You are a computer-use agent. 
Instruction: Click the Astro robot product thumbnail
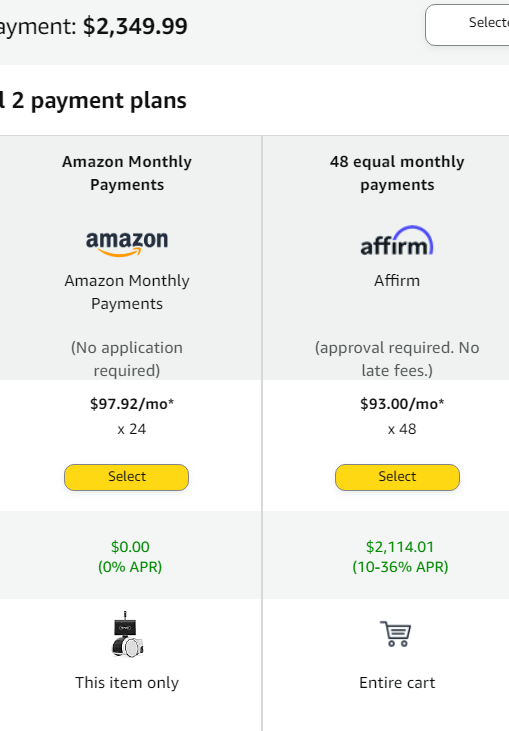(x=127, y=634)
